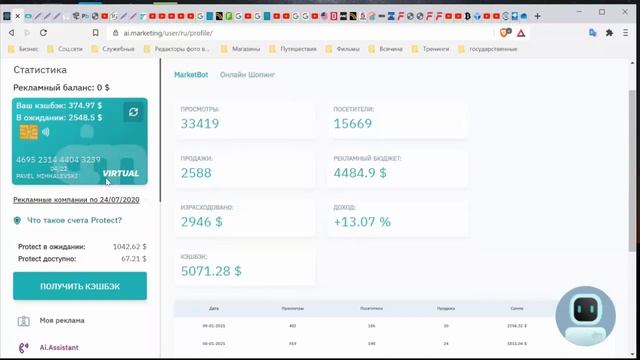Viewport: 640px width, 360px height.
Task: Click the site lock icon in address bar
Action: pyautogui.click(x=116, y=33)
